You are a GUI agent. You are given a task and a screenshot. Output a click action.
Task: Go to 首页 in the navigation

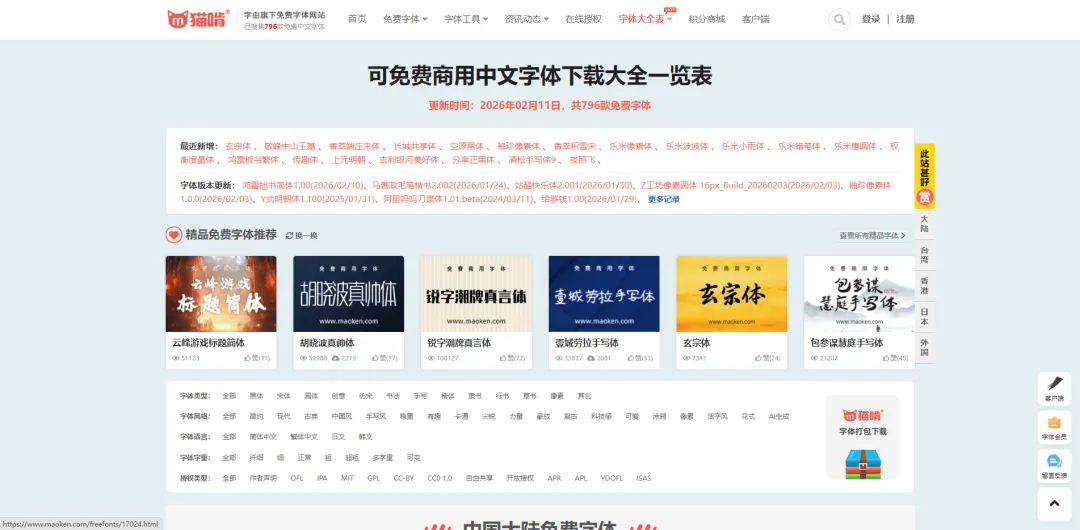coord(357,19)
